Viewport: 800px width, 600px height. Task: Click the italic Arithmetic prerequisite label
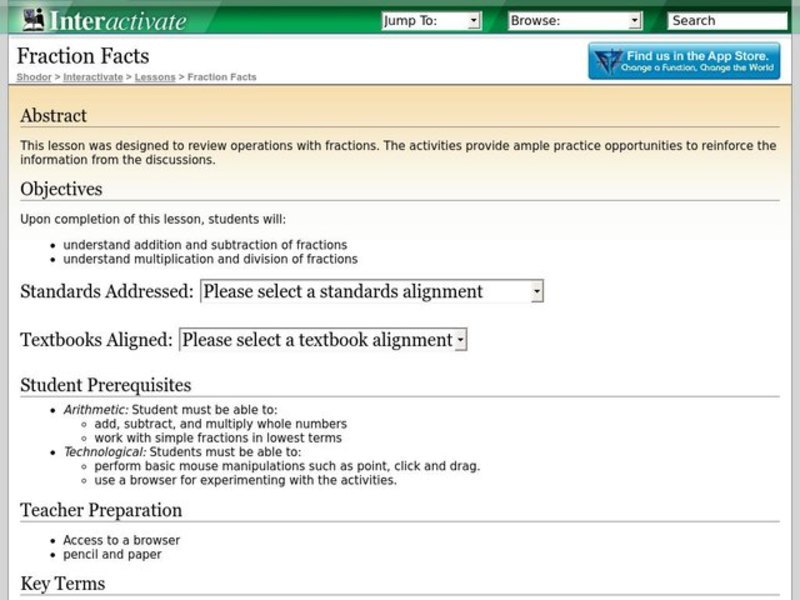(x=95, y=410)
